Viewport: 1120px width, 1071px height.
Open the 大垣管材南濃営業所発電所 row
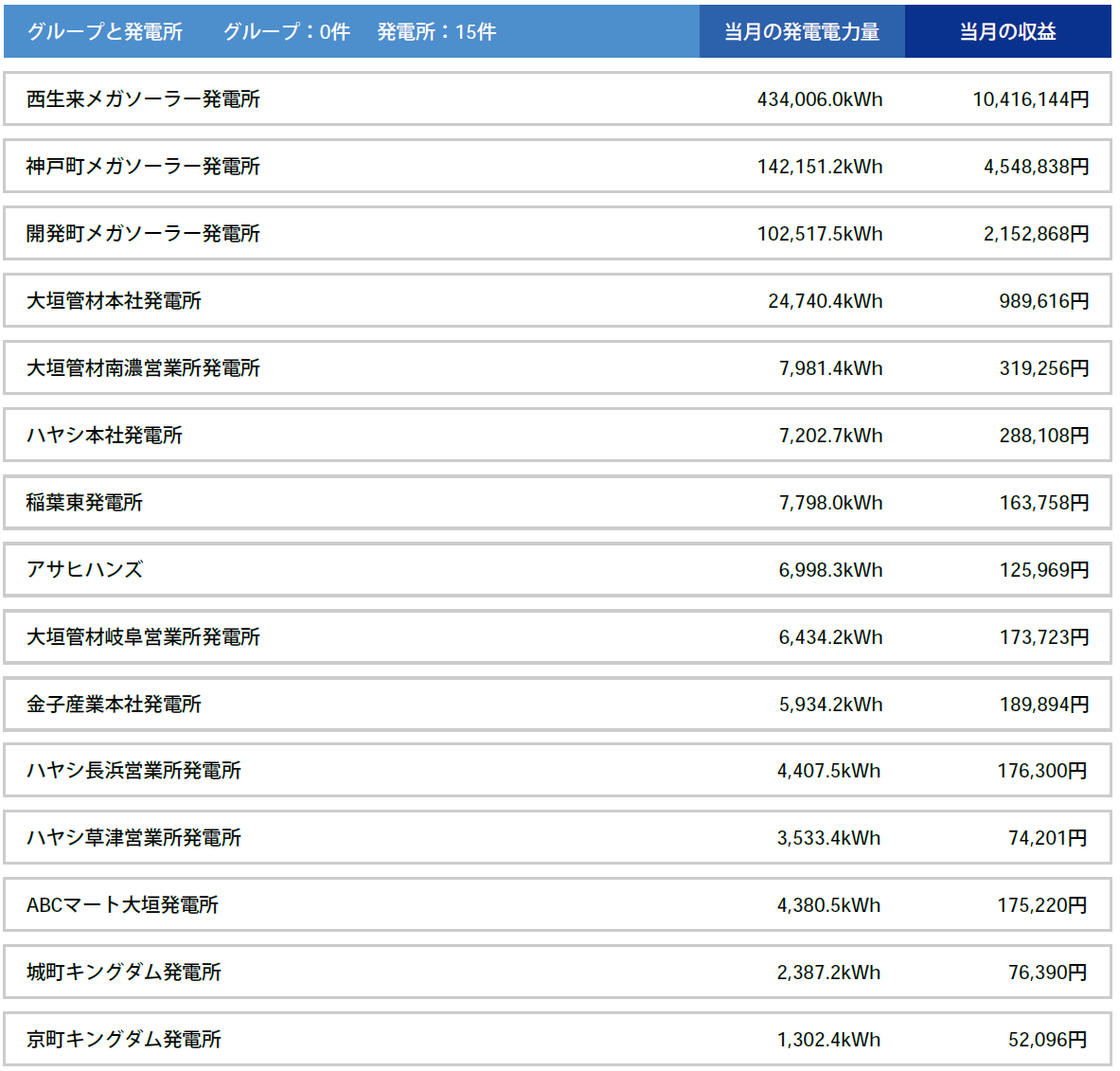tap(557, 367)
